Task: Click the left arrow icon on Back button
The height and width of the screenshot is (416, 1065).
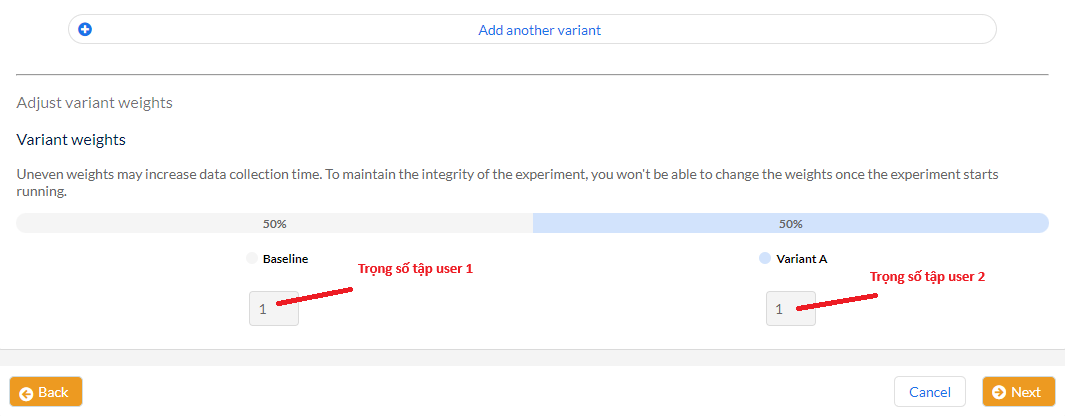Action: (26, 393)
